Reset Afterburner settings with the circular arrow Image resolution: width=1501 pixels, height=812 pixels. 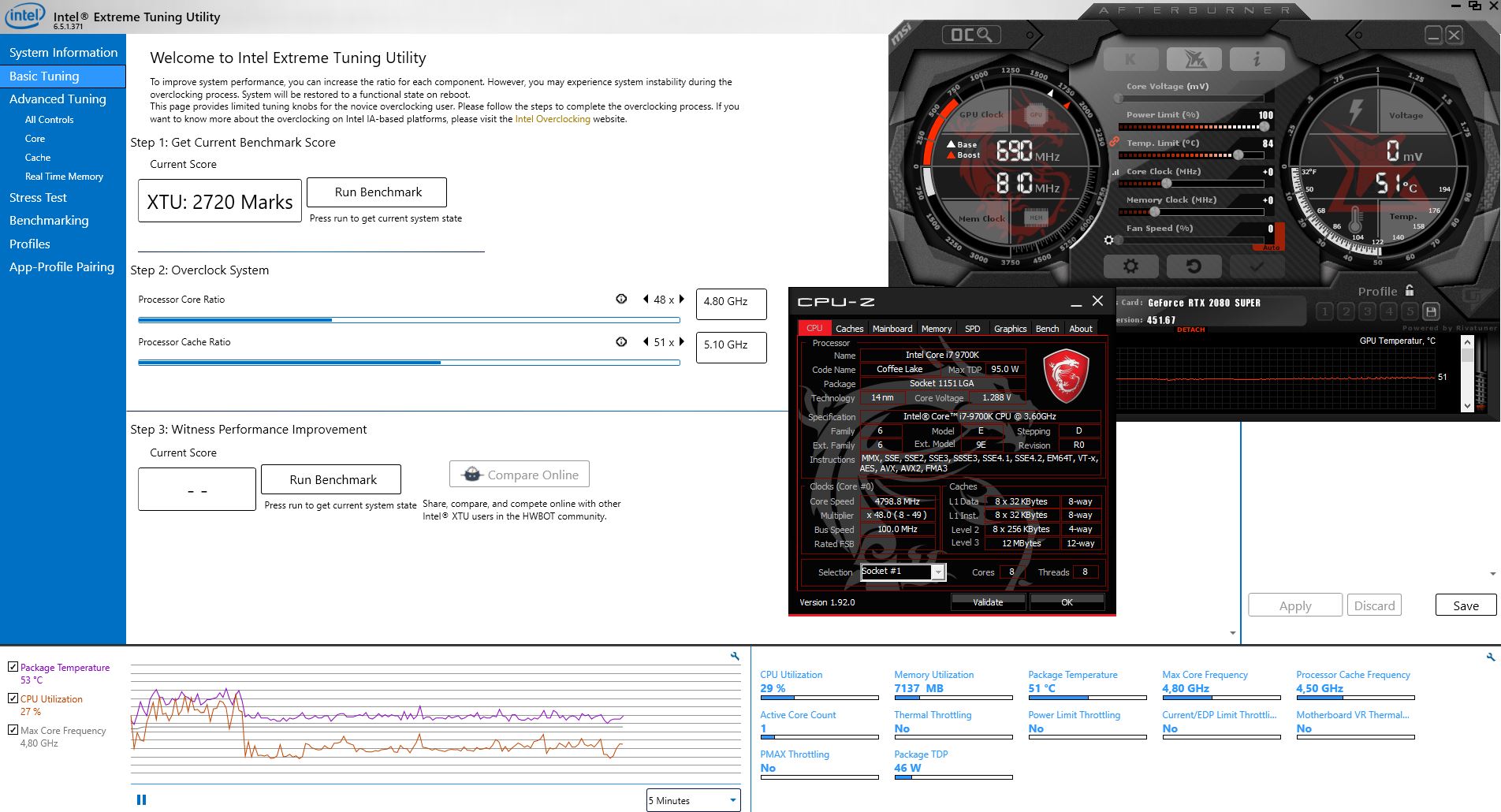(1194, 266)
